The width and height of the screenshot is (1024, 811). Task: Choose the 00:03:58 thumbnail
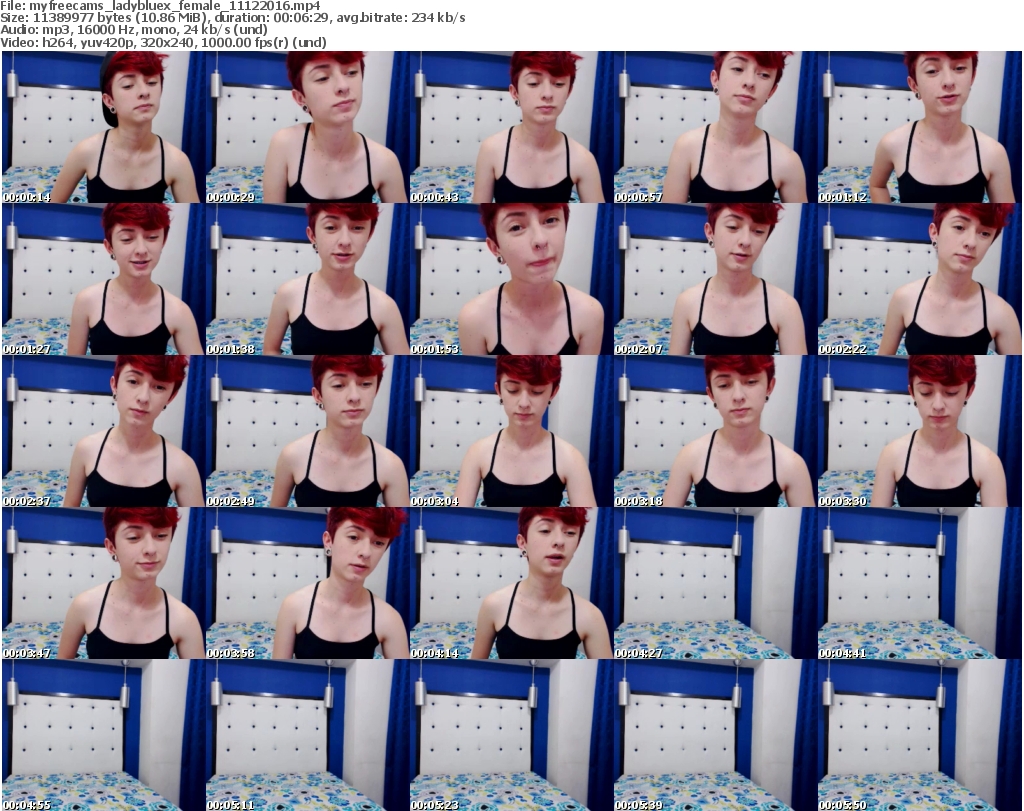point(307,583)
